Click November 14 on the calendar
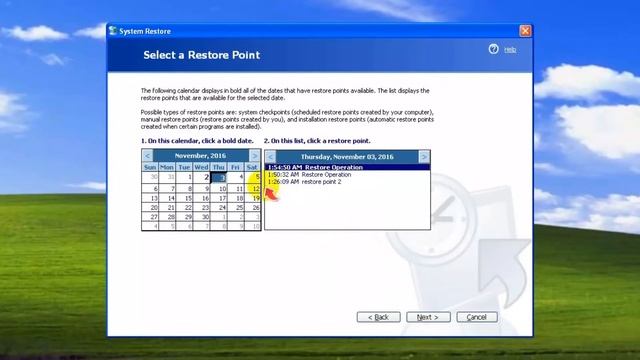Screen dimensions: 640x360 click(x=167, y=198)
